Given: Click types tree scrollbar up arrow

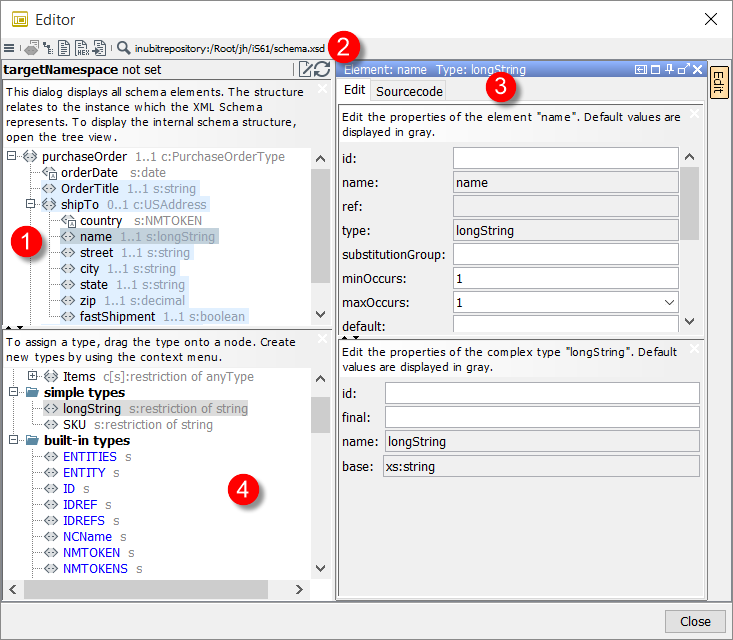Looking at the screenshot, I should pyautogui.click(x=320, y=378).
